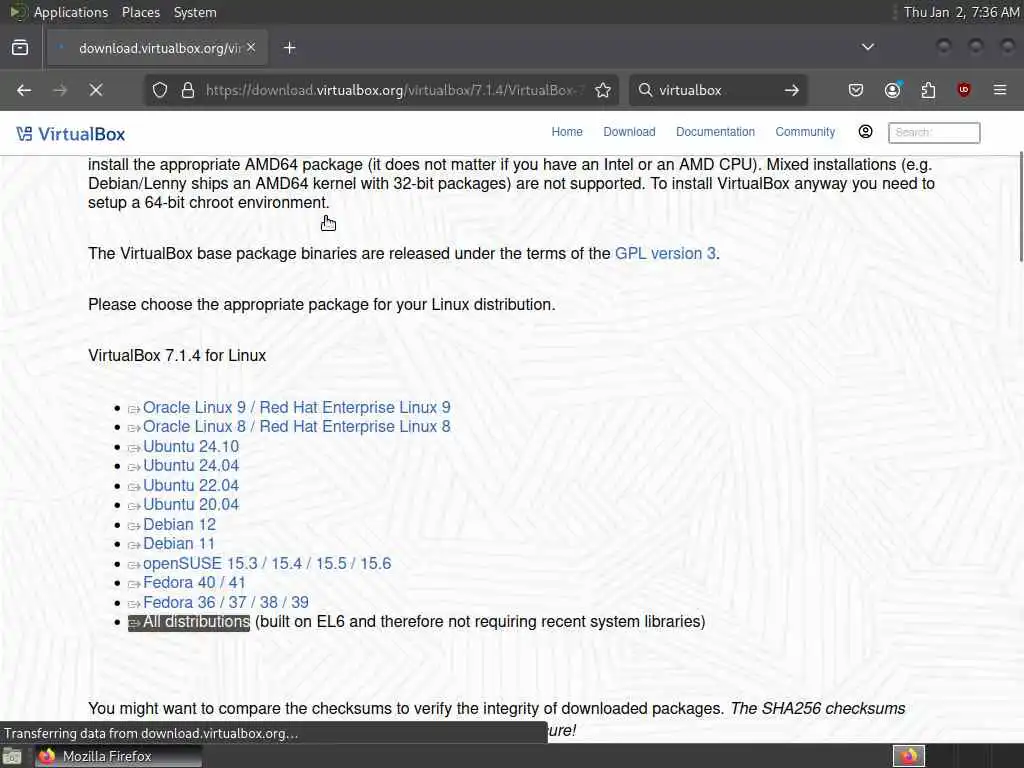
Task: Download the Ubuntu 24.04 package
Action: click(191, 466)
